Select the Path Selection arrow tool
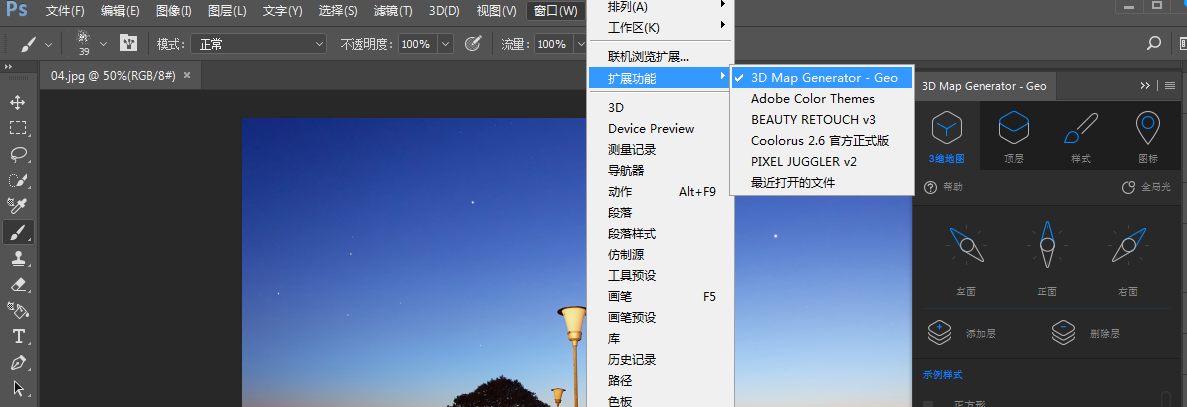The width and height of the screenshot is (1187, 407). pos(17,389)
